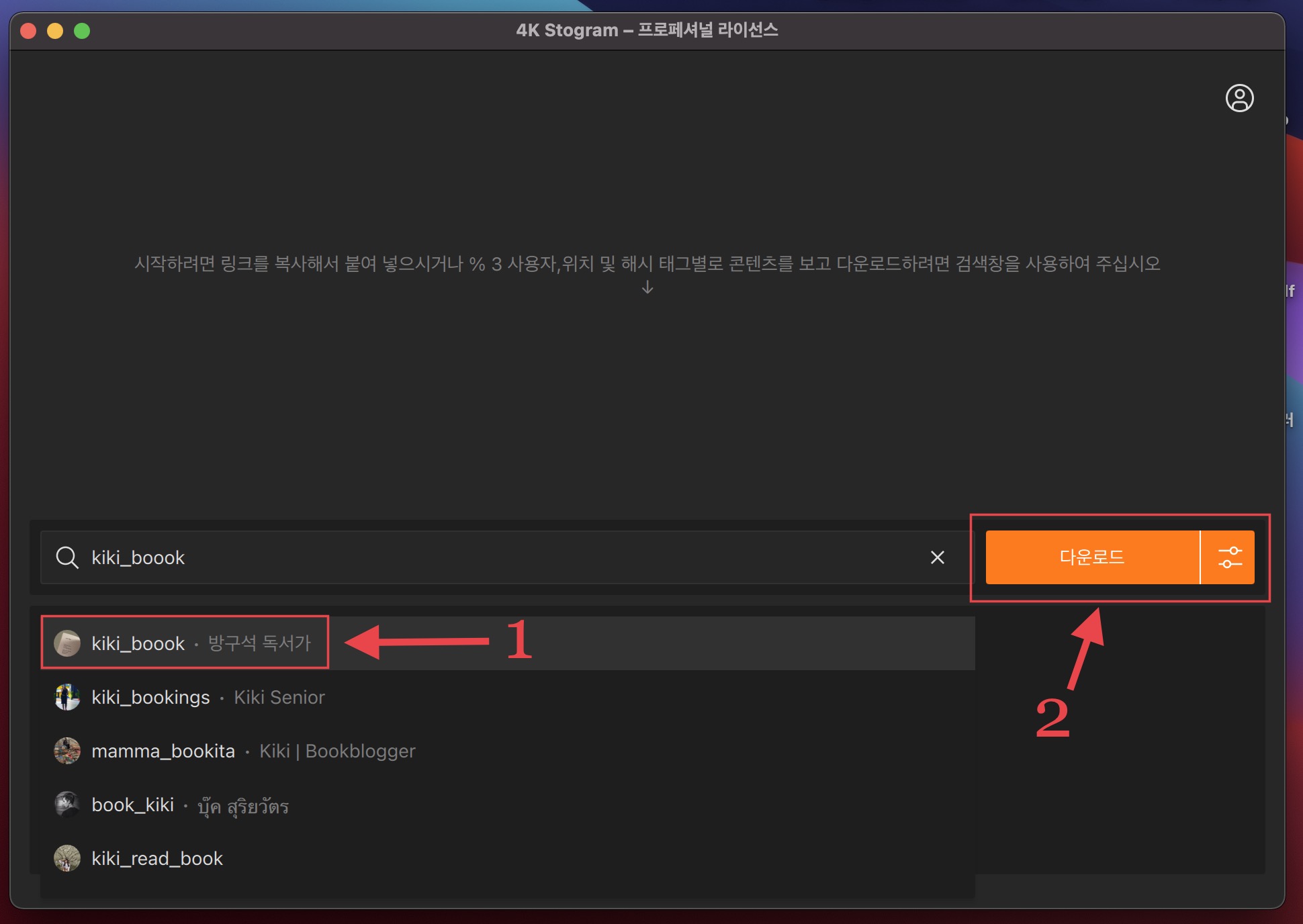Screen dimensions: 1303x924
Task: Click kiki_read_book profile avatar
Action: click(x=67, y=858)
